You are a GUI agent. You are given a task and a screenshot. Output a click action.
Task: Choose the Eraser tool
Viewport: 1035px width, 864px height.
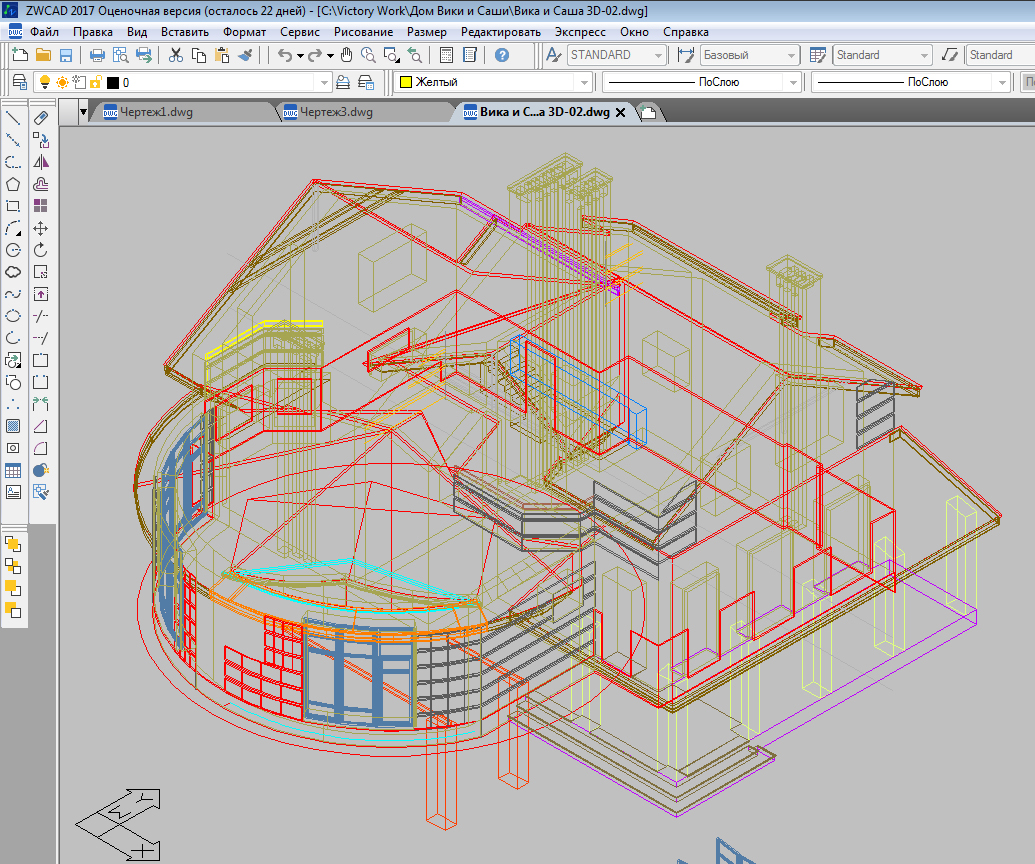[41, 117]
